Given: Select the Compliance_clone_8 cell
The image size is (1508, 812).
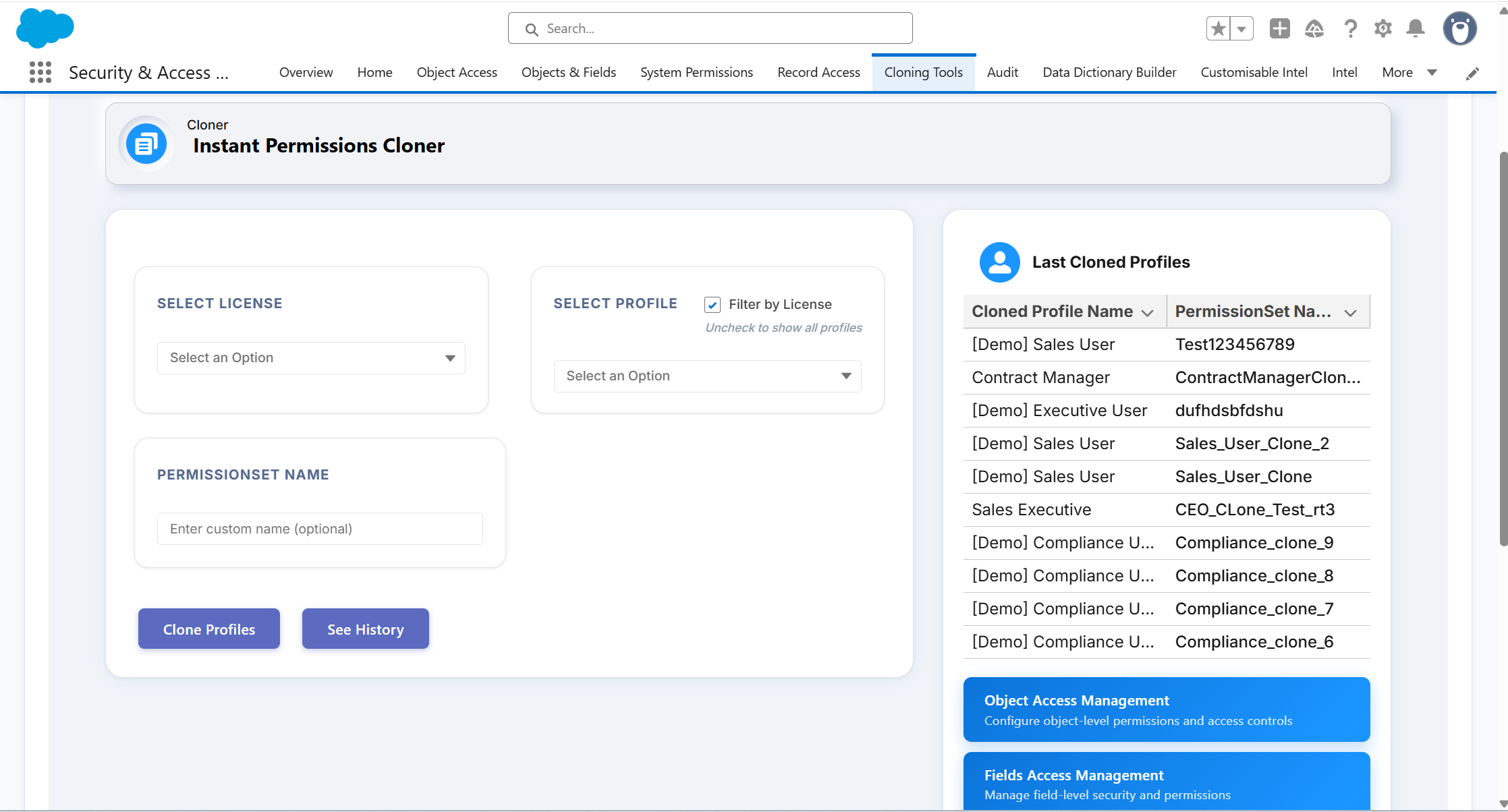Looking at the screenshot, I should coord(1268,576).
